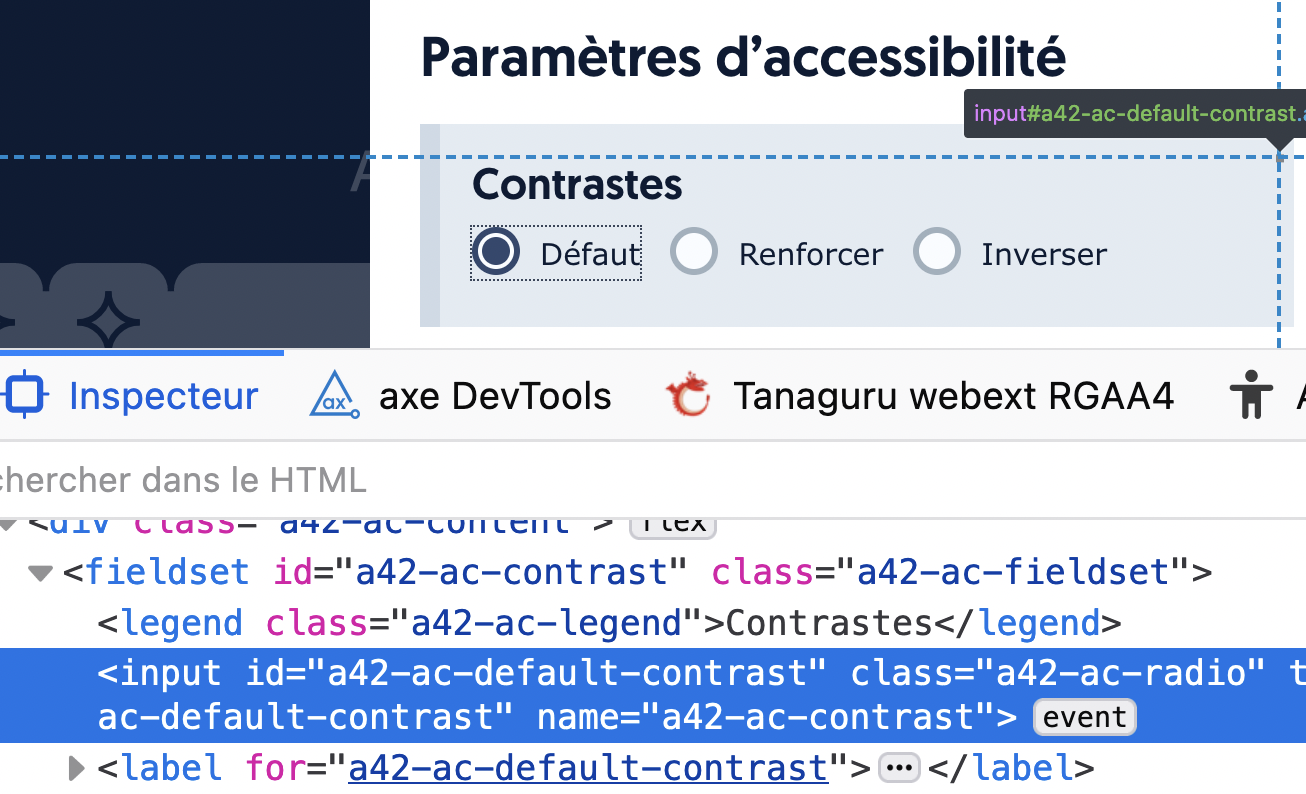This screenshot has height=794, width=1306.
Task: Click the axe DevTools triangle icon
Action: tap(334, 396)
